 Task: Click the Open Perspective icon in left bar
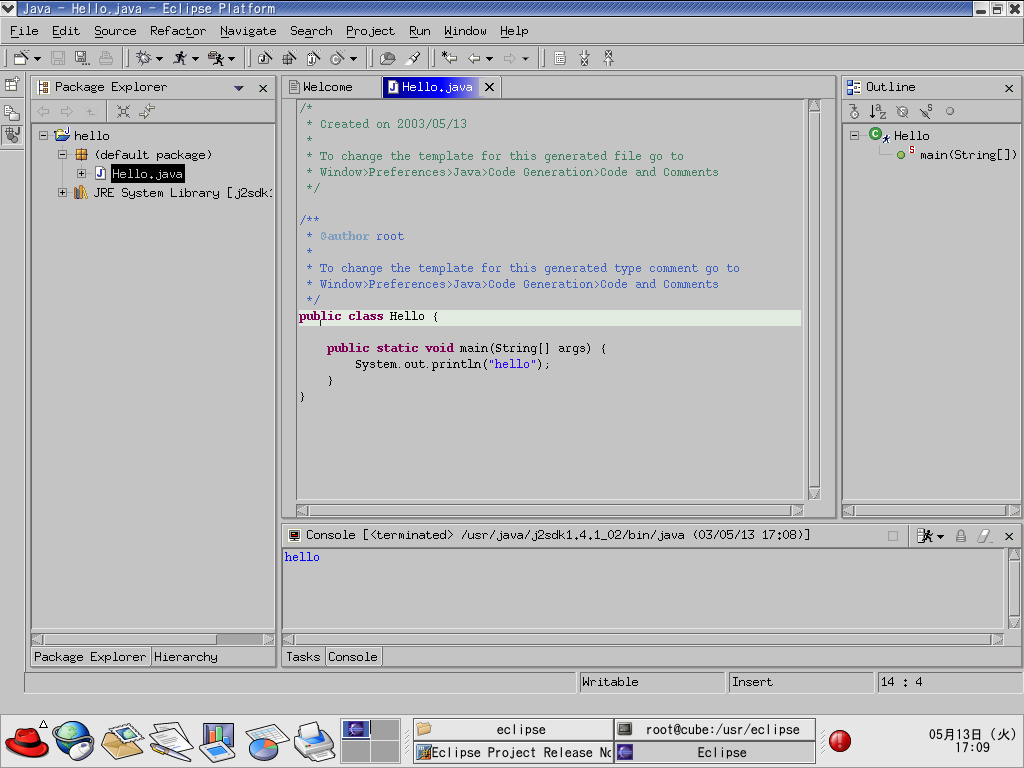pyautogui.click(x=12, y=84)
